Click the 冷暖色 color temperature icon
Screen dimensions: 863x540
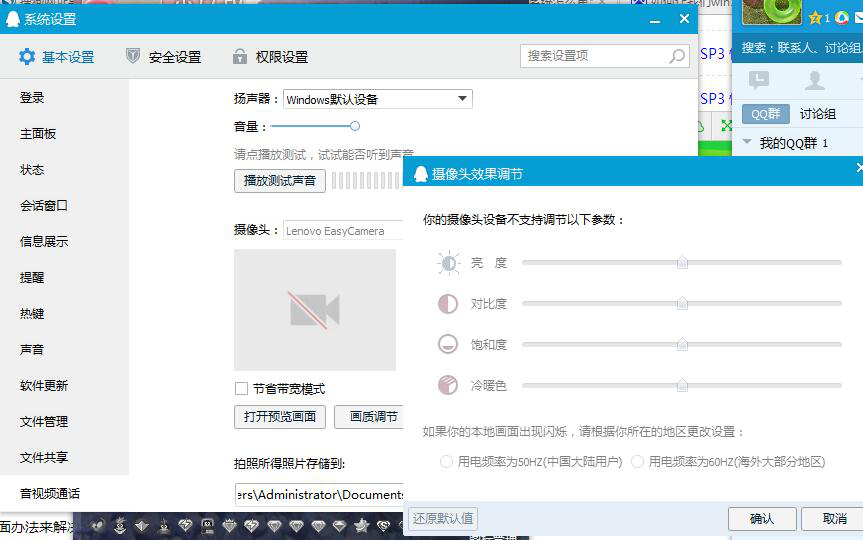(x=447, y=385)
